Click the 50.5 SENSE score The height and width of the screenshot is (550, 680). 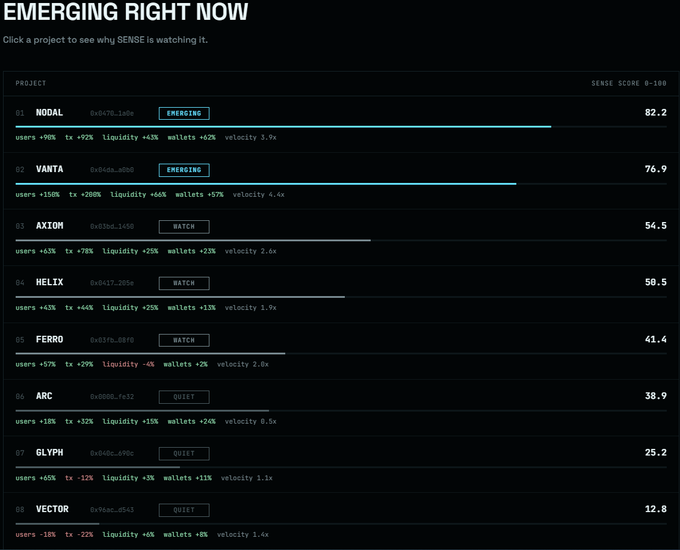655,282
